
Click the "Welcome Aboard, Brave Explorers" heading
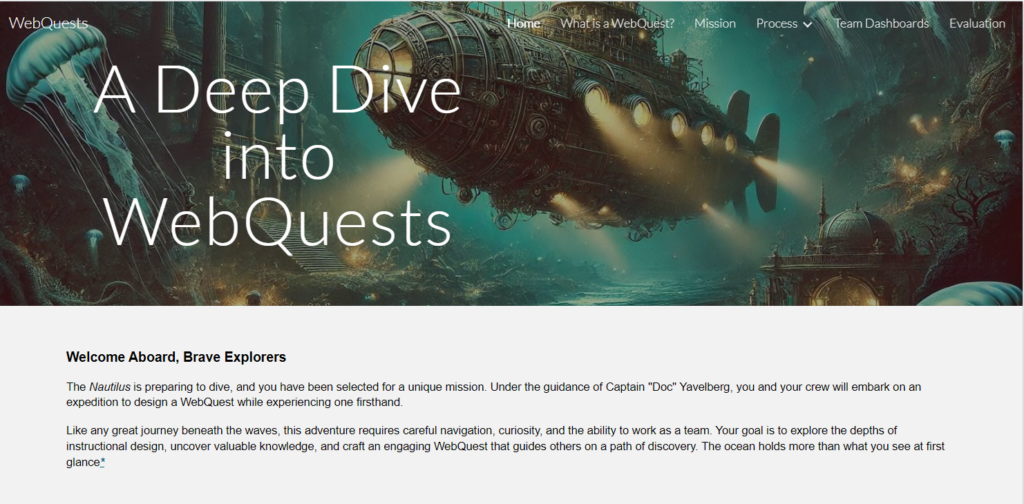176,356
